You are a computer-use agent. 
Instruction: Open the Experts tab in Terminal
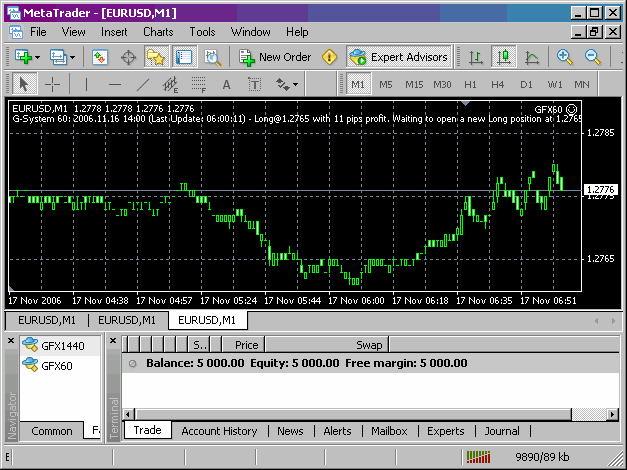[x=445, y=431]
